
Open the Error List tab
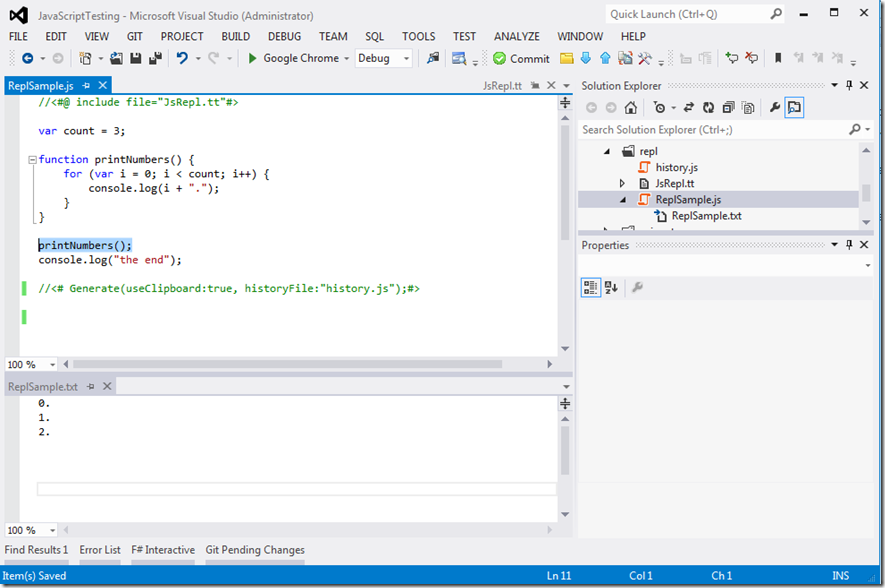(100, 550)
